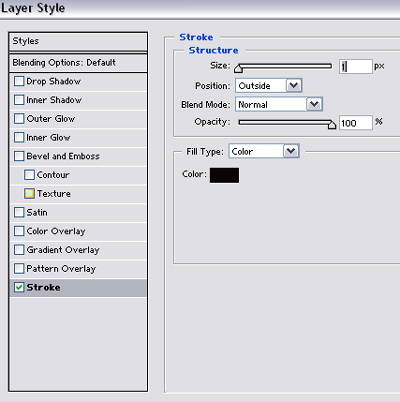400x402 pixels.
Task: Enable the Drop Shadow checkbox
Action: click(19, 81)
